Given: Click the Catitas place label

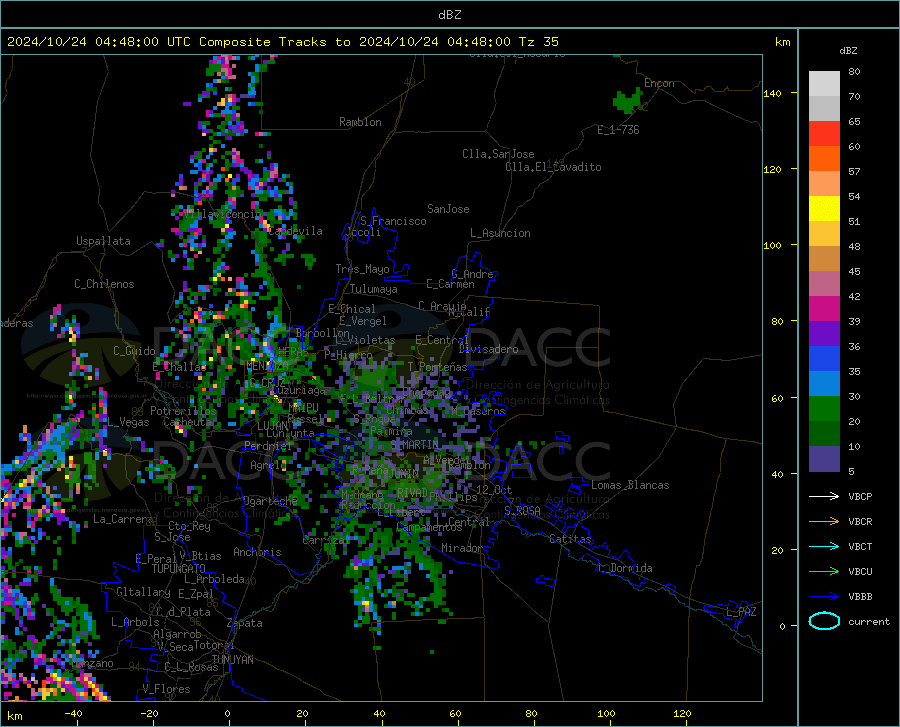Looking at the screenshot, I should [571, 539].
